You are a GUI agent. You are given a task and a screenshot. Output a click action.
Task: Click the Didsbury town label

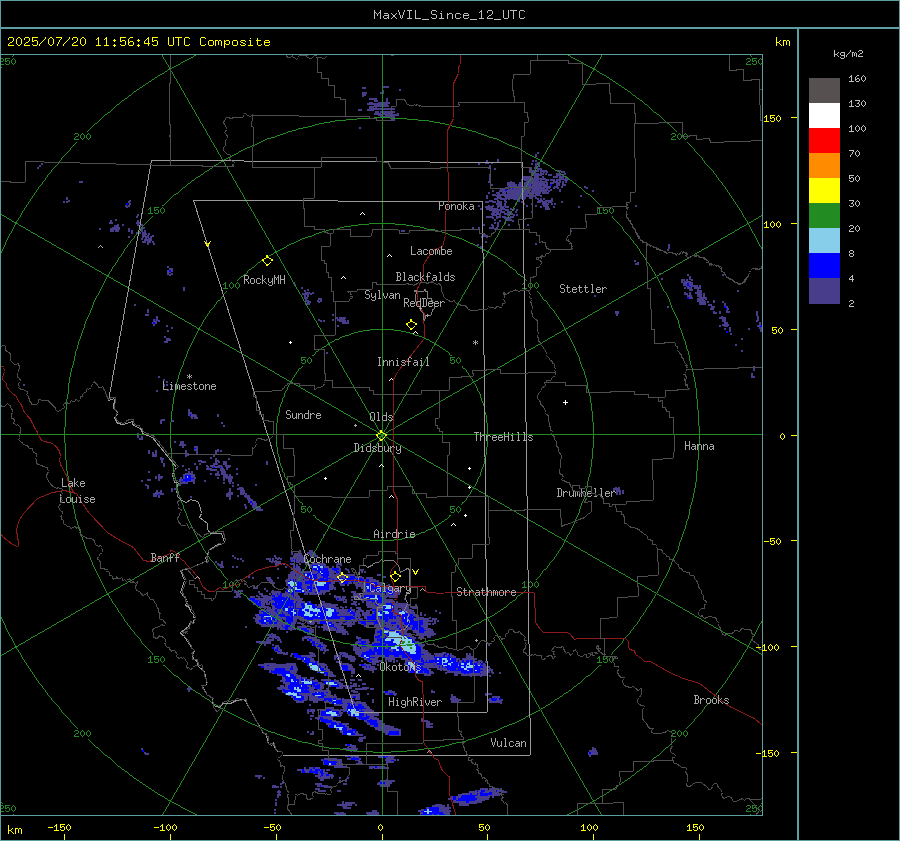pyautogui.click(x=377, y=448)
